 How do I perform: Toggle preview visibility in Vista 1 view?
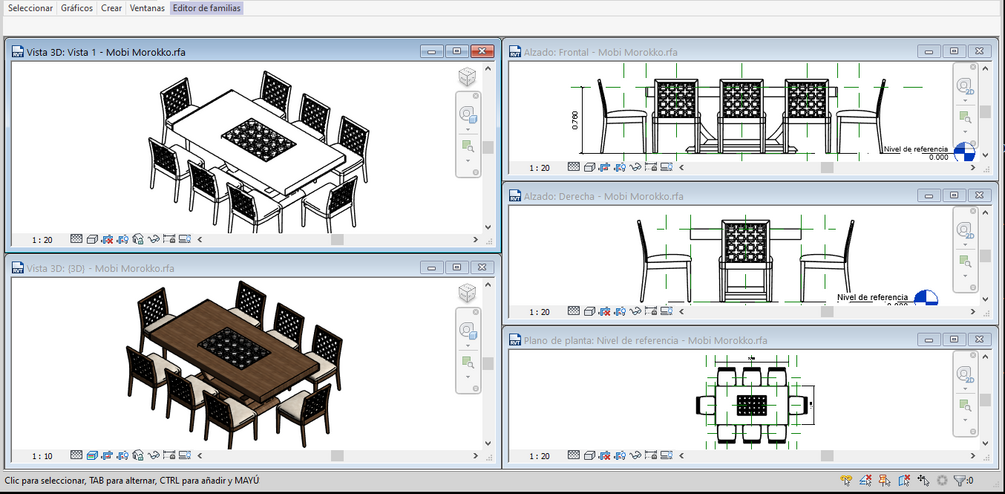coord(185,240)
